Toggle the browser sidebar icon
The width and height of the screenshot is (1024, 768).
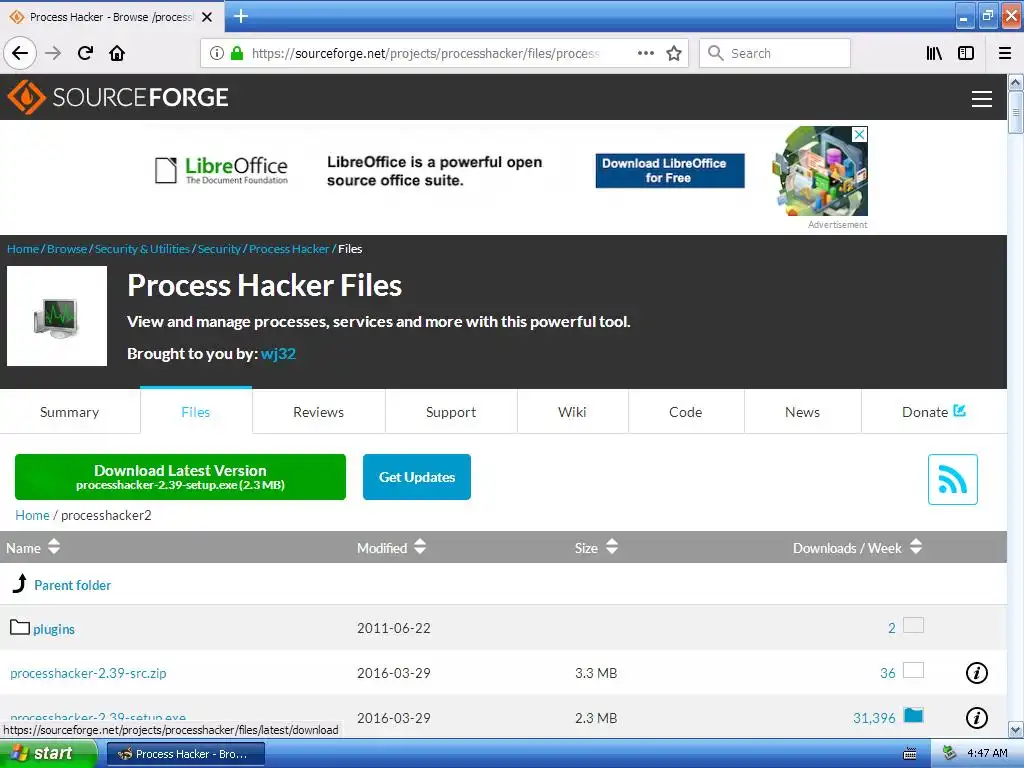966,53
